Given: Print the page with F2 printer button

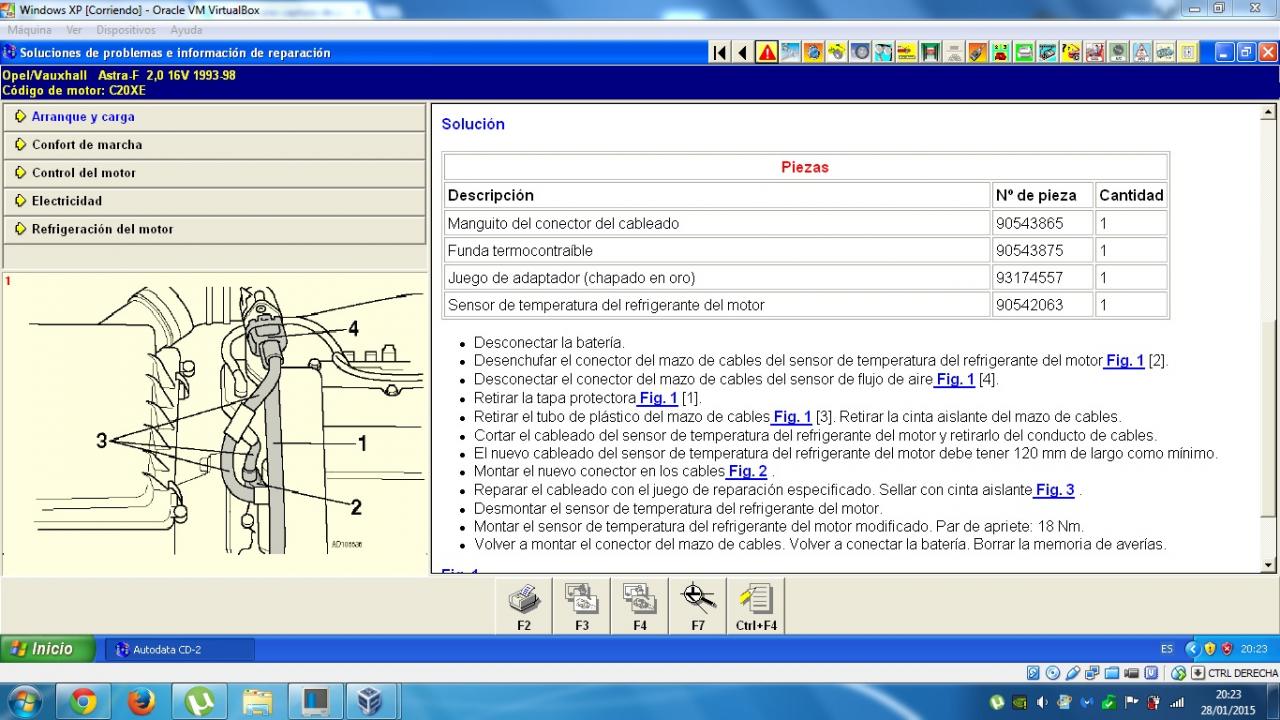Looking at the screenshot, I should (x=524, y=606).
